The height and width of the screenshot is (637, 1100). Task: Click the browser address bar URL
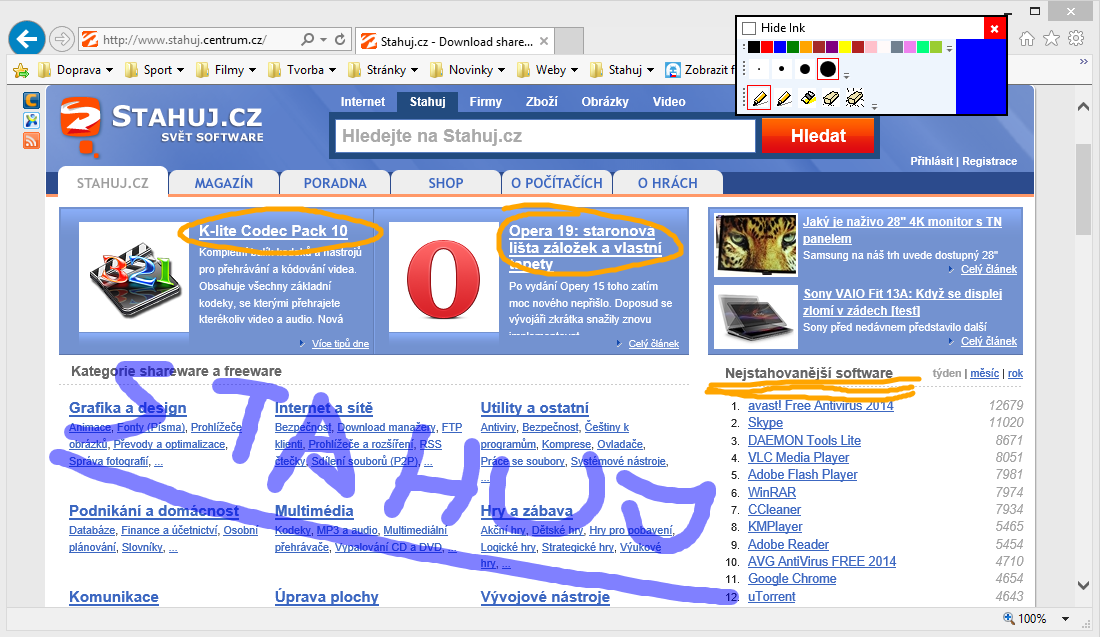tap(184, 40)
